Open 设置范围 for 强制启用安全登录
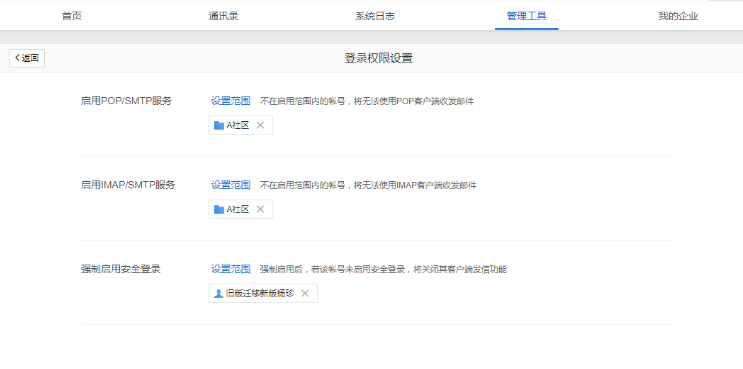743x369 pixels. 231,269
